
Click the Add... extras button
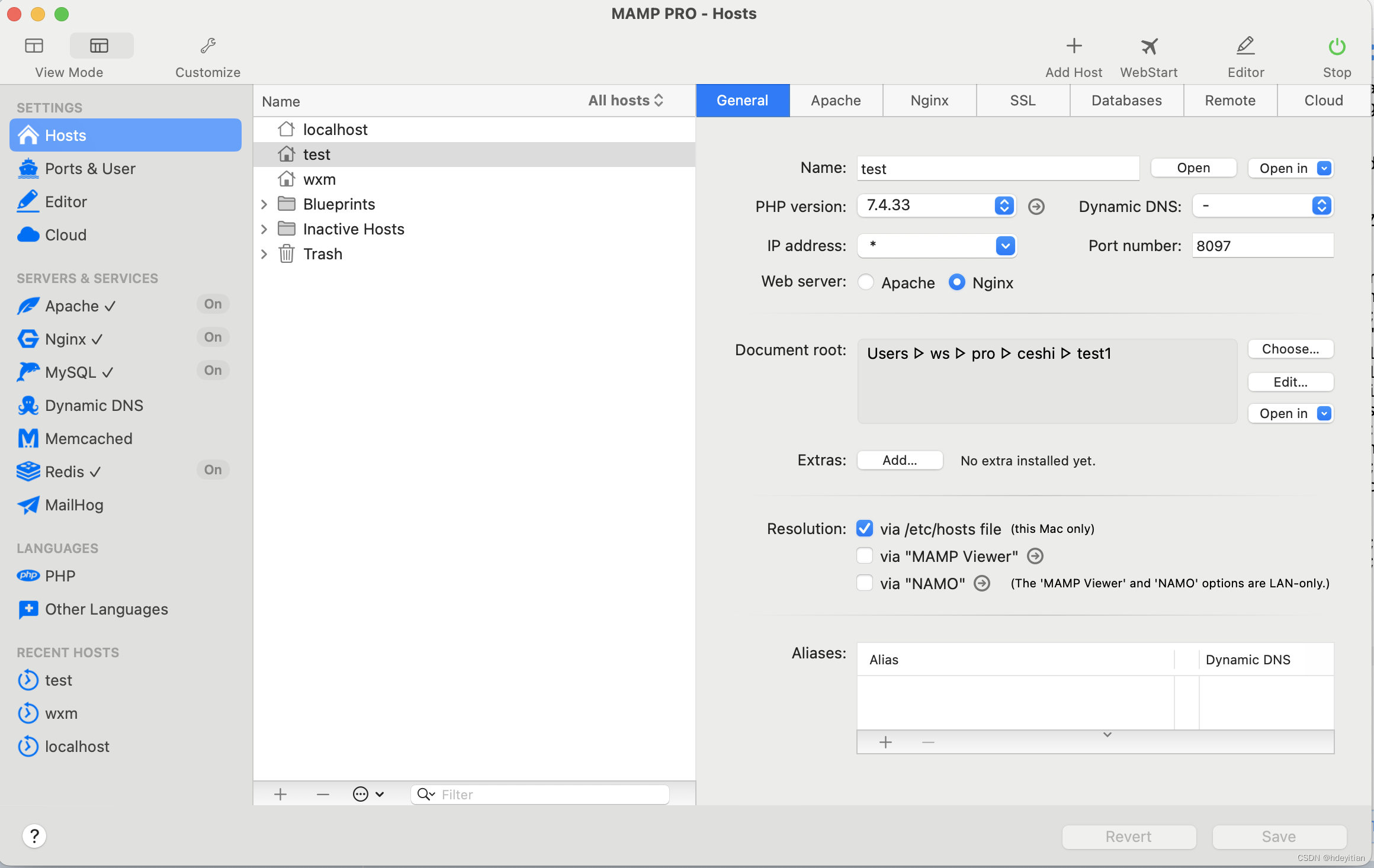899,461
